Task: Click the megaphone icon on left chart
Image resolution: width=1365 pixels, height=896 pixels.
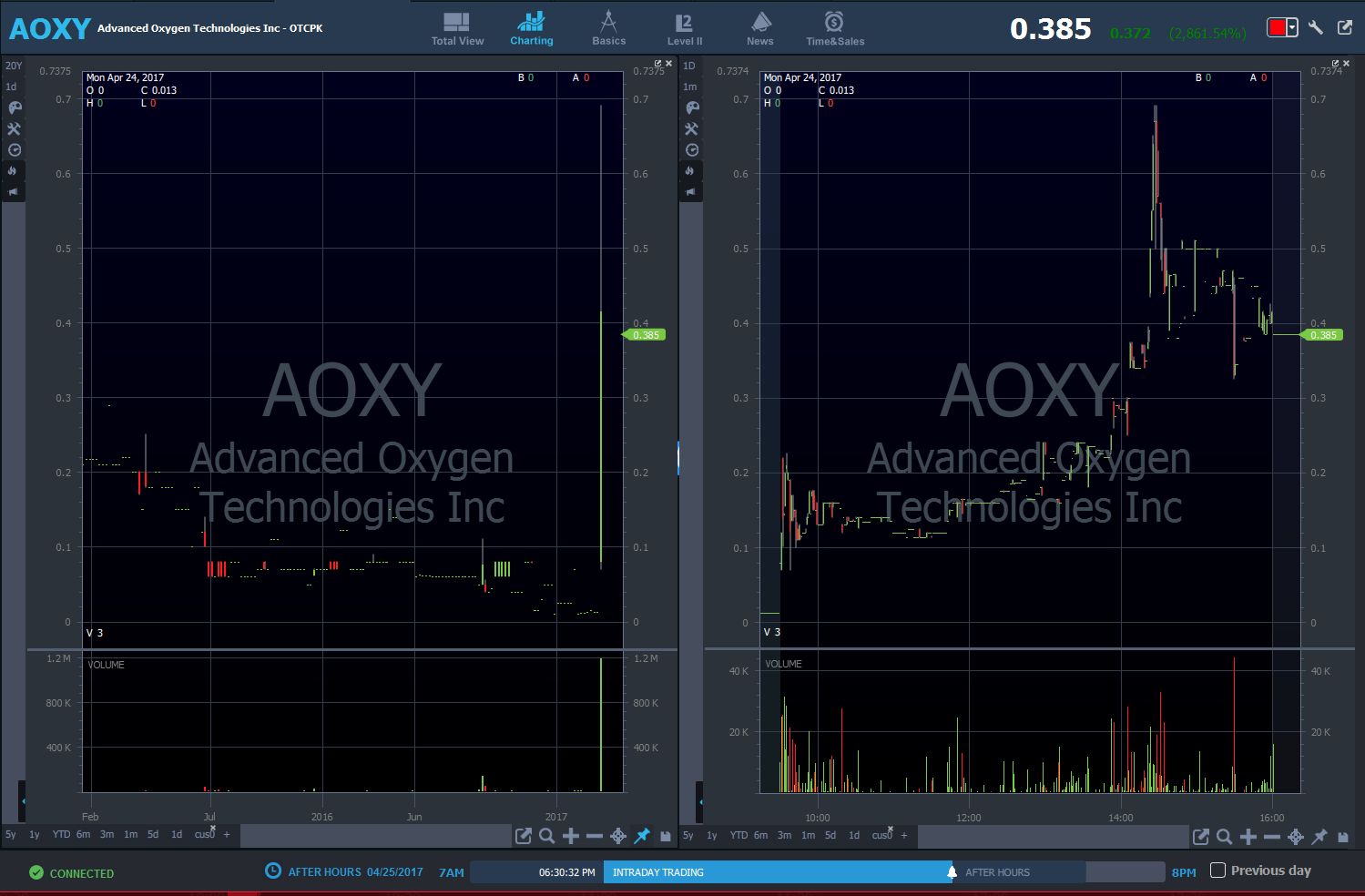Action: (14, 192)
